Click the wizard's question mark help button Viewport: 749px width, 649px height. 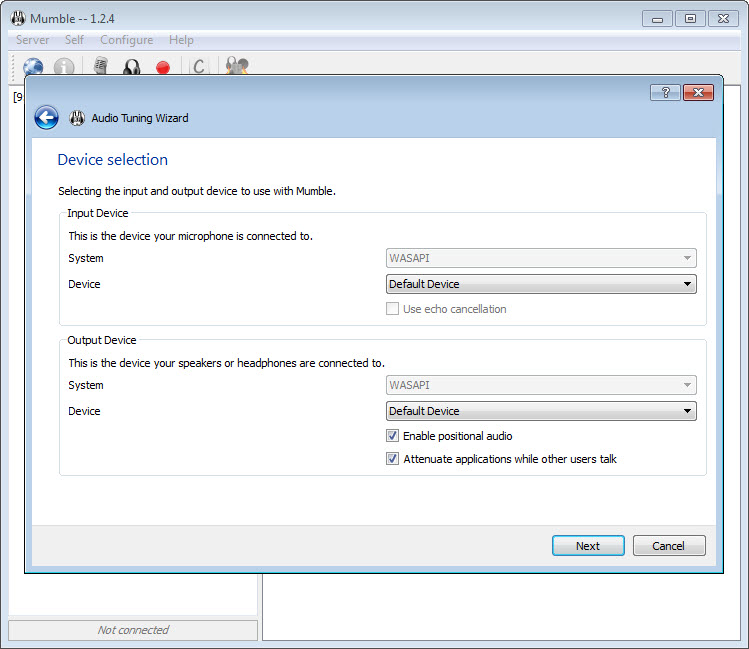click(x=665, y=92)
